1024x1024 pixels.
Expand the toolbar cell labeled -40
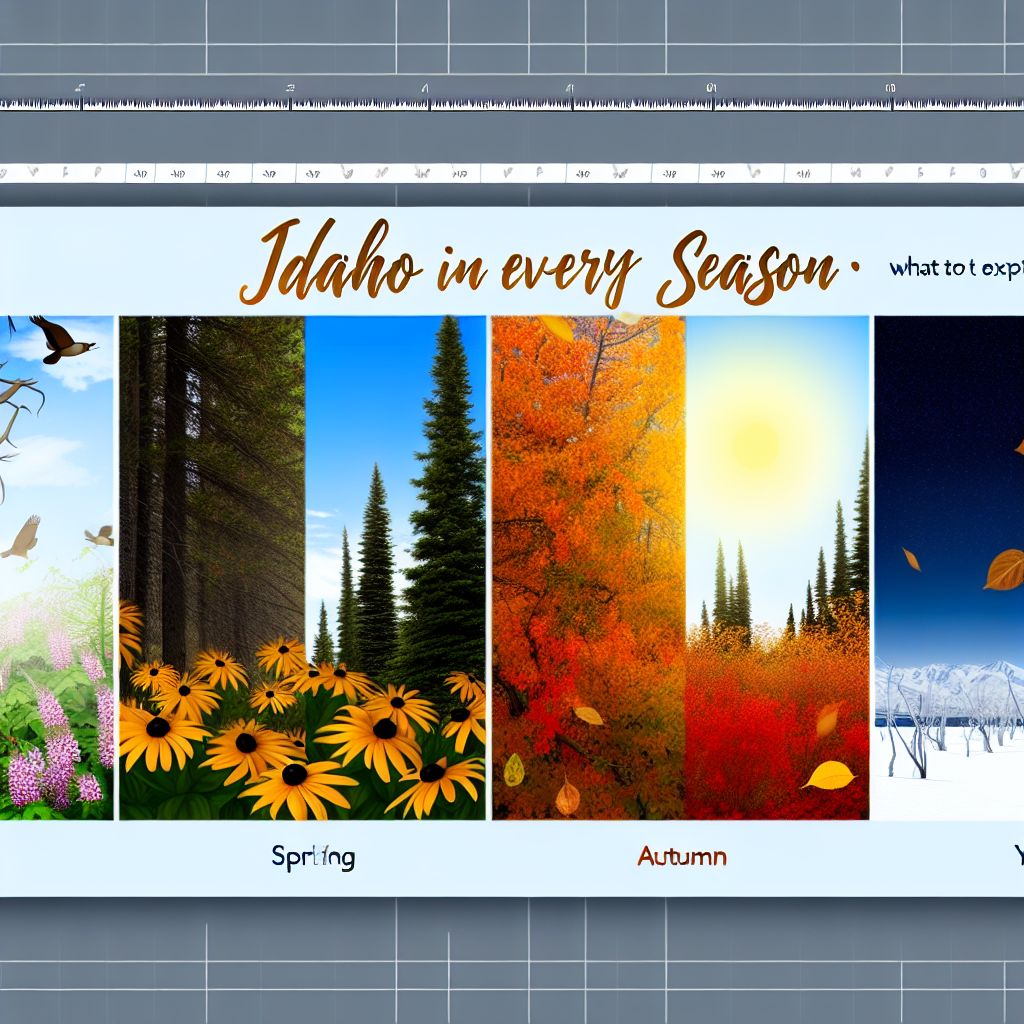(x=140, y=172)
